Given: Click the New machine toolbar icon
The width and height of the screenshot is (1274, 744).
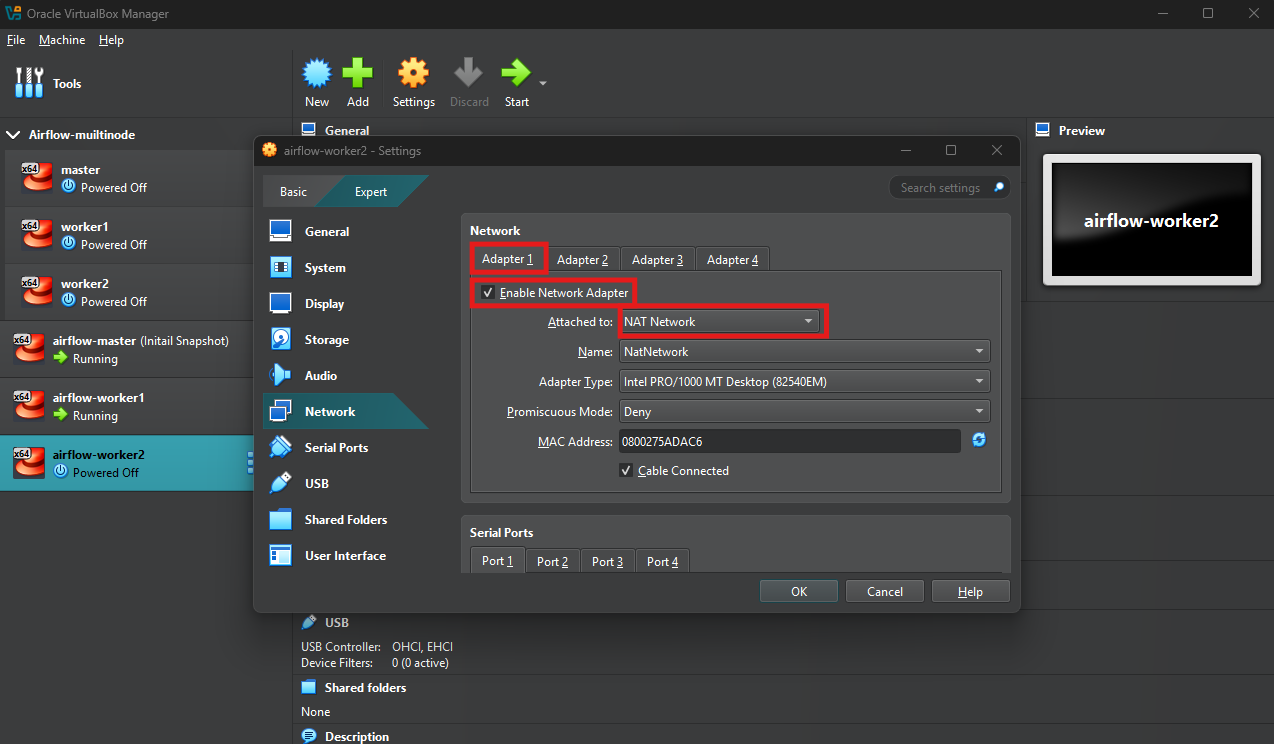Looking at the screenshot, I should [x=317, y=74].
